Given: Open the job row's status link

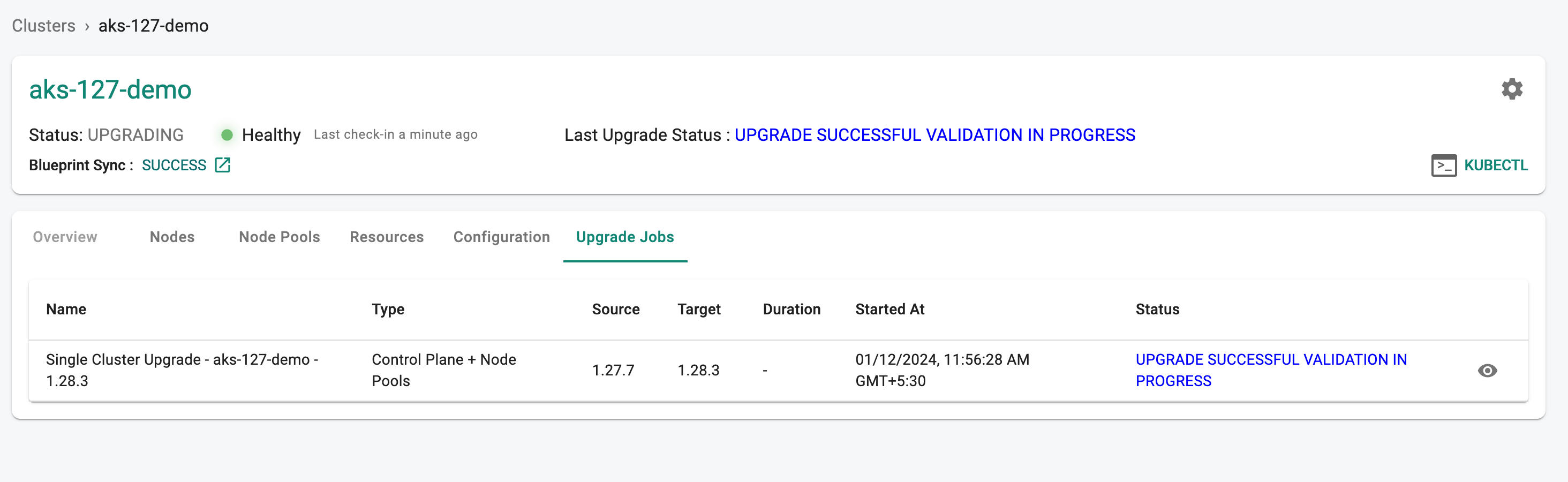Looking at the screenshot, I should click(1271, 370).
